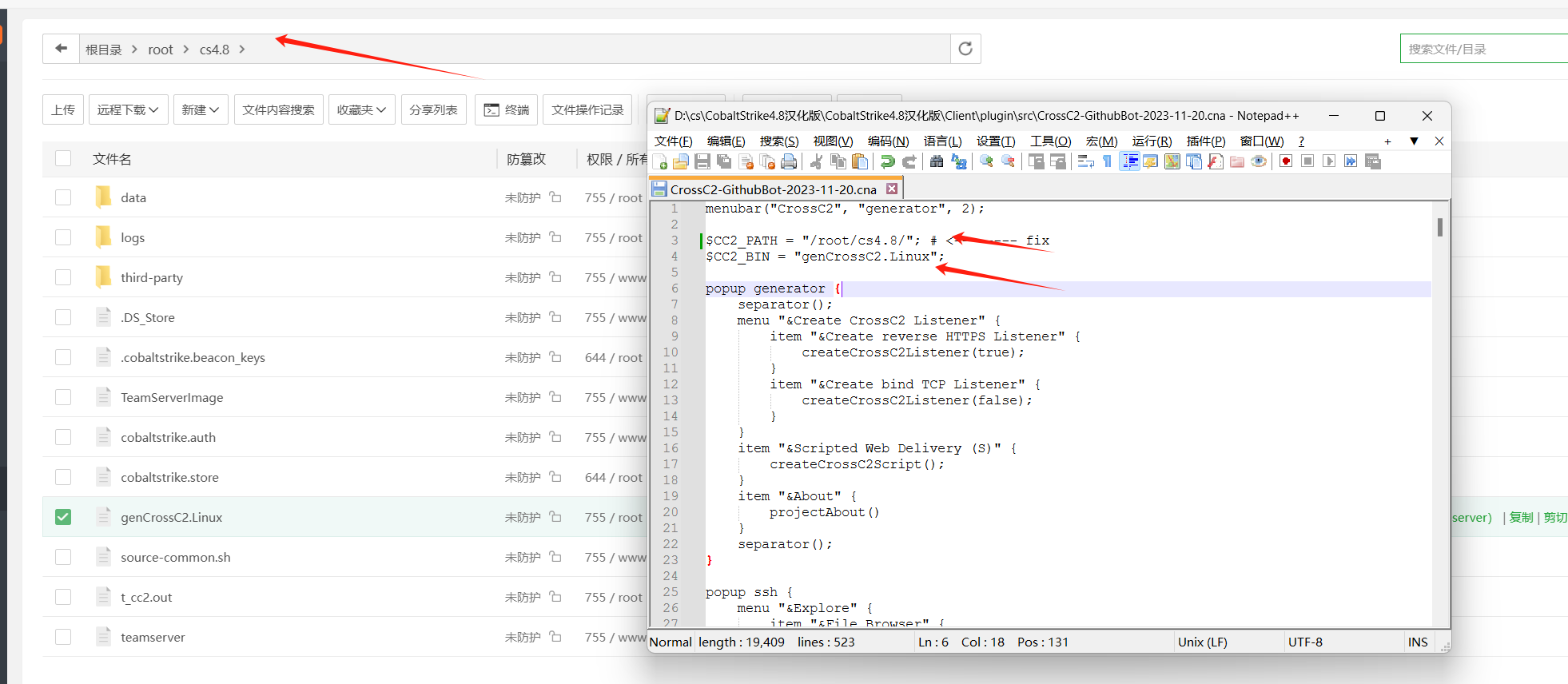Viewport: 1568px width, 684px height.
Task: Click the 文件操作记录 button
Action: click(587, 109)
